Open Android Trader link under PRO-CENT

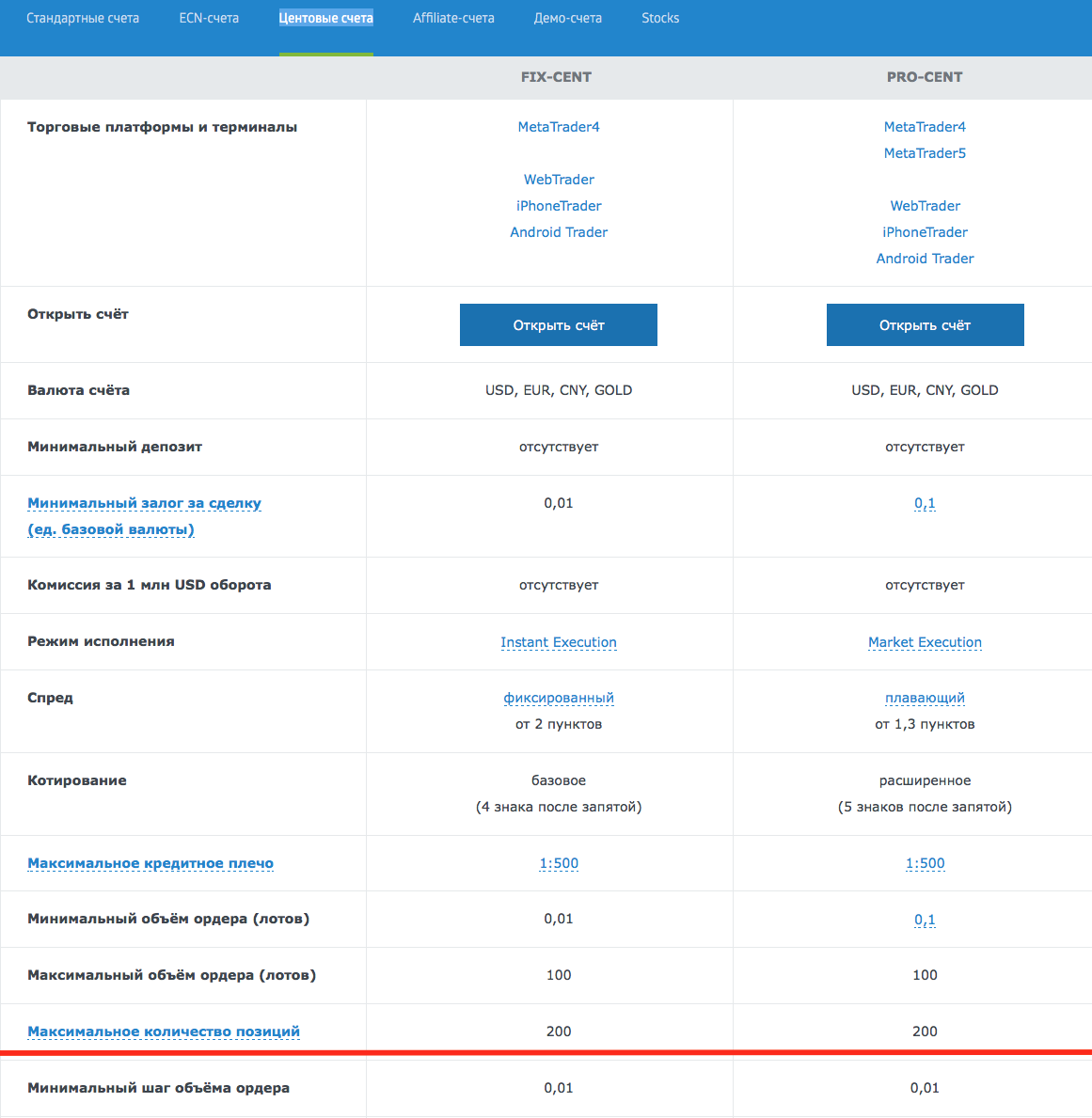pos(926,259)
